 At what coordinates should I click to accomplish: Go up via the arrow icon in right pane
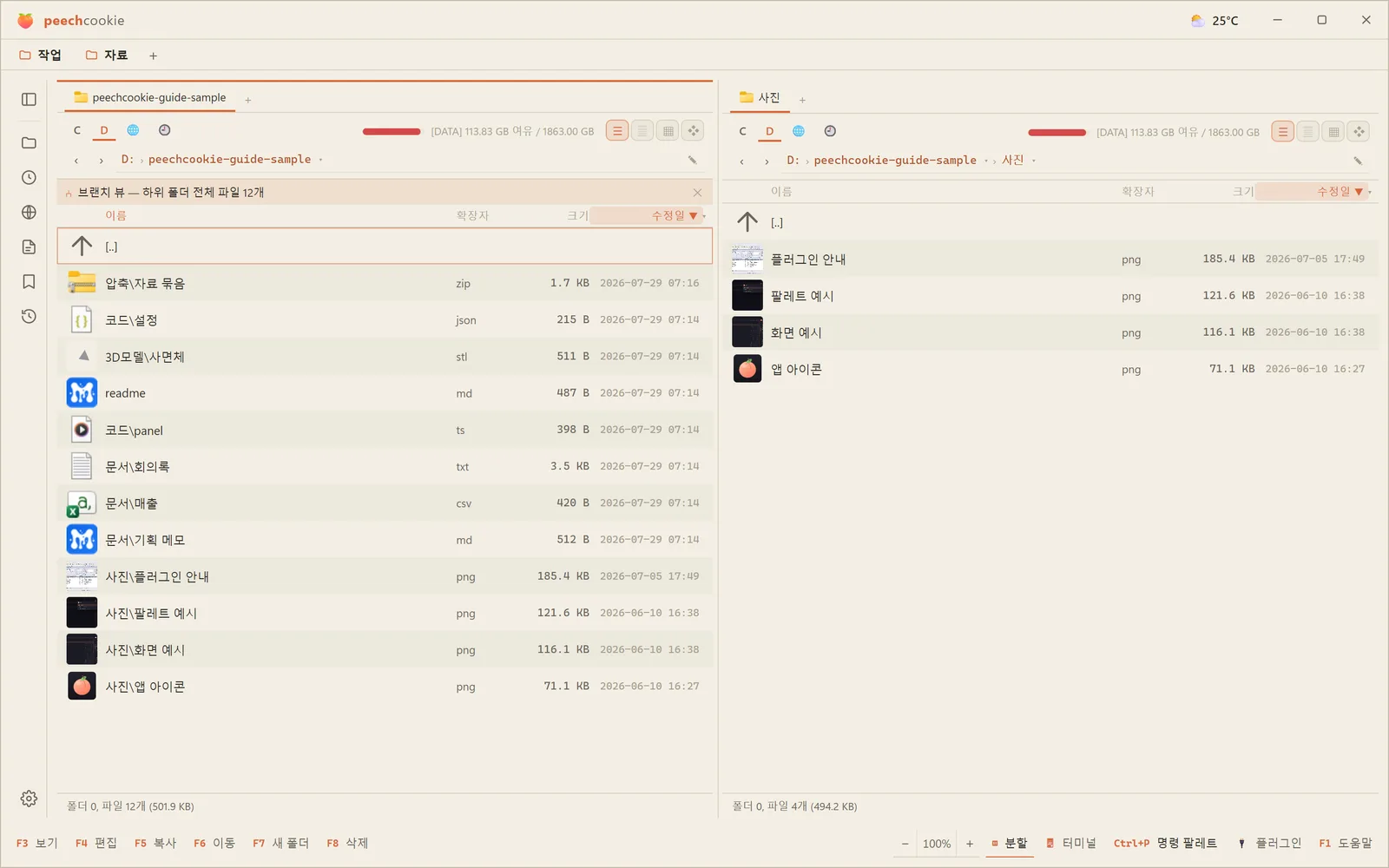click(747, 222)
